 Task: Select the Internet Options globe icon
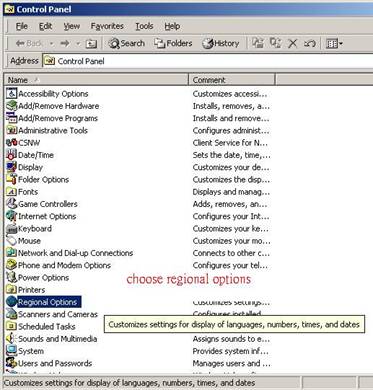coord(12,216)
